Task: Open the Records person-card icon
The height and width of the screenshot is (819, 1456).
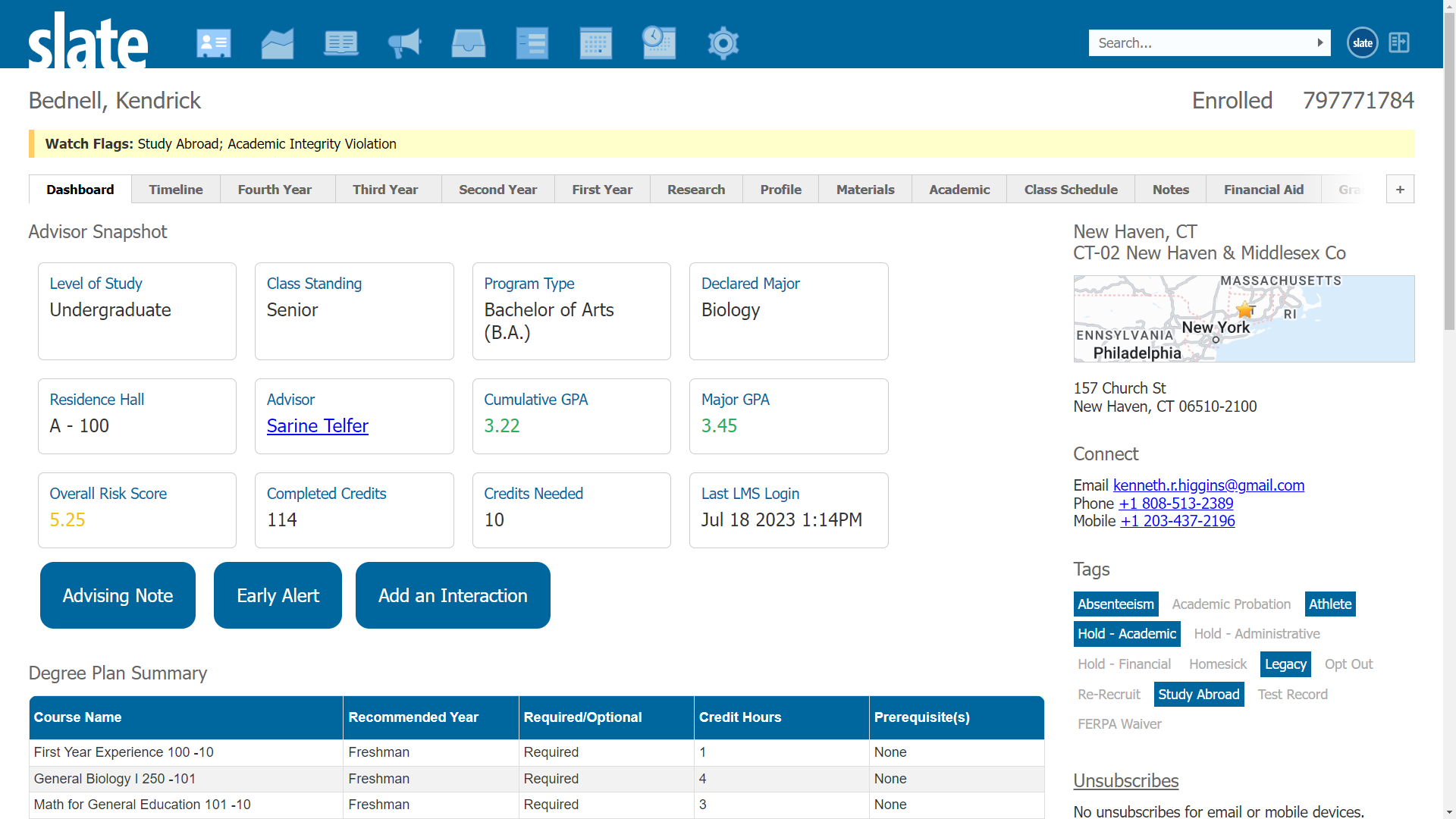Action: 213,43
